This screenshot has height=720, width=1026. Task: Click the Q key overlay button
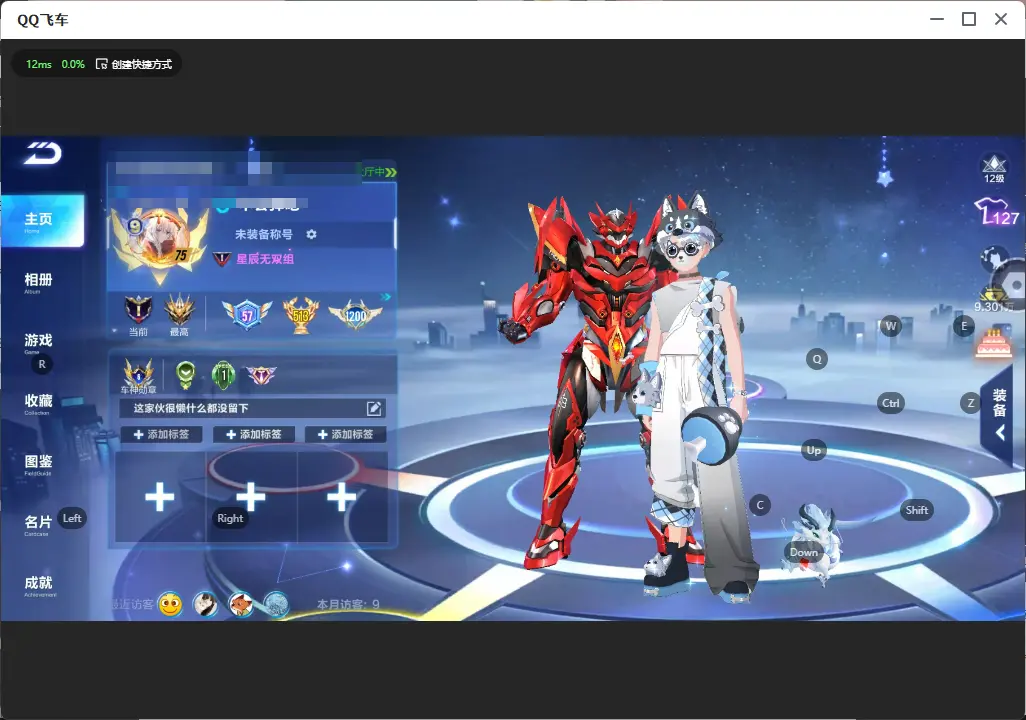pyautogui.click(x=817, y=359)
